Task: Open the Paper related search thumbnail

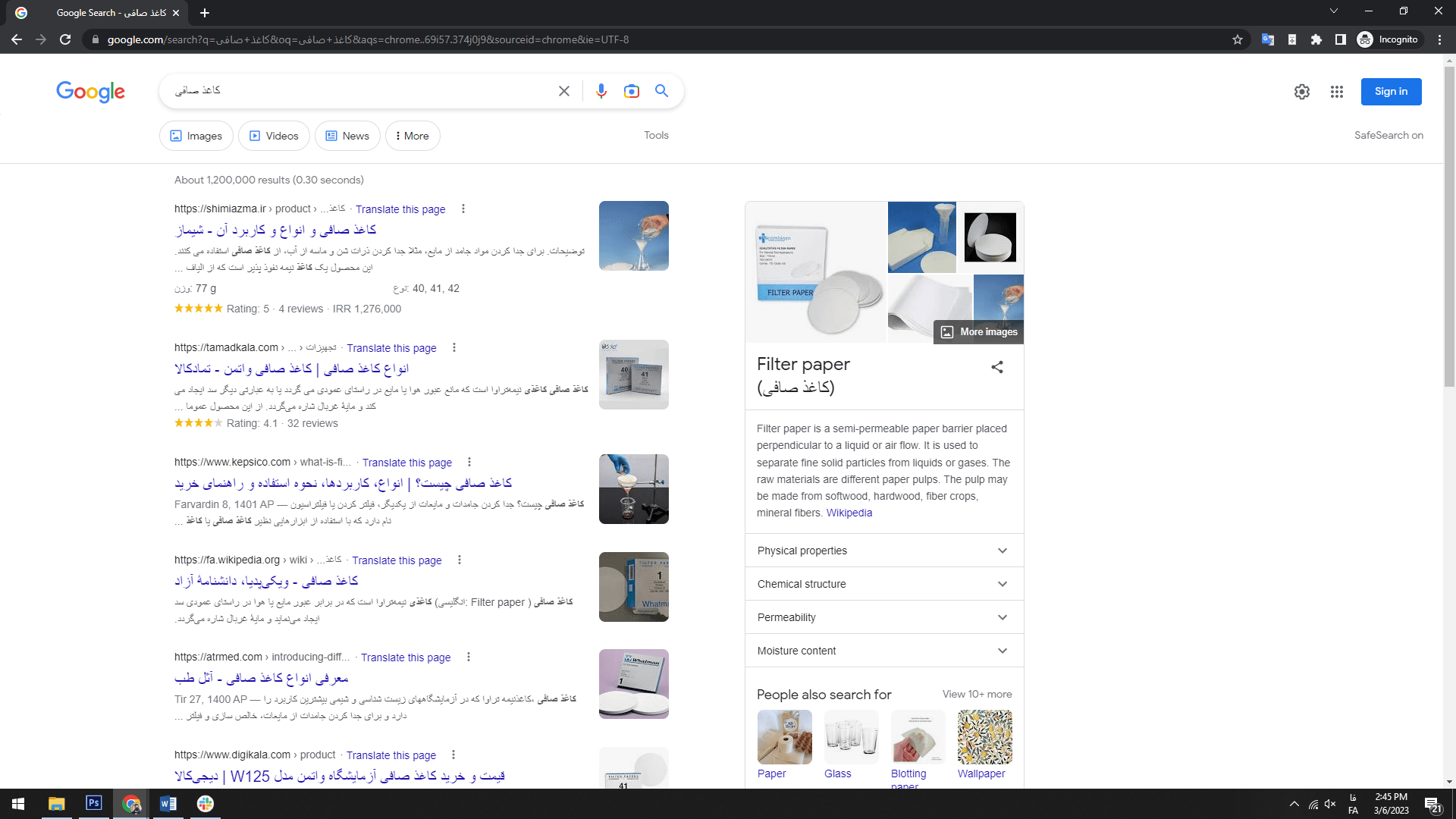Action: (x=784, y=737)
